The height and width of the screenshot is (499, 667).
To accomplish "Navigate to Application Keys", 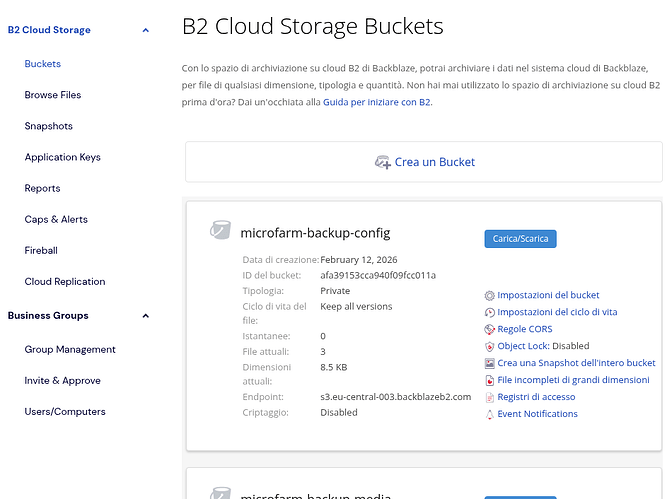I will click(x=63, y=157).
